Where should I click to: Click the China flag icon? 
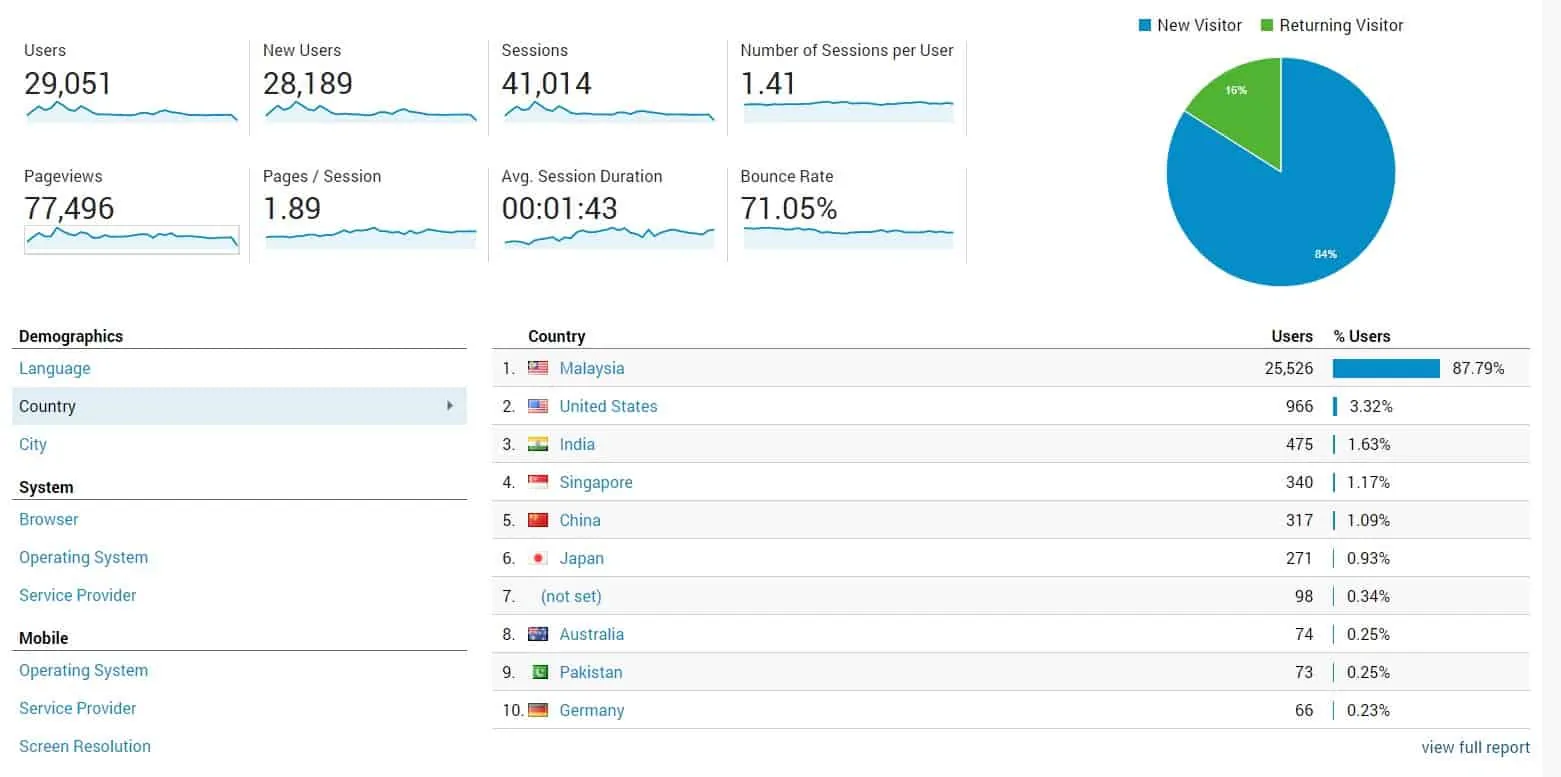pos(538,520)
